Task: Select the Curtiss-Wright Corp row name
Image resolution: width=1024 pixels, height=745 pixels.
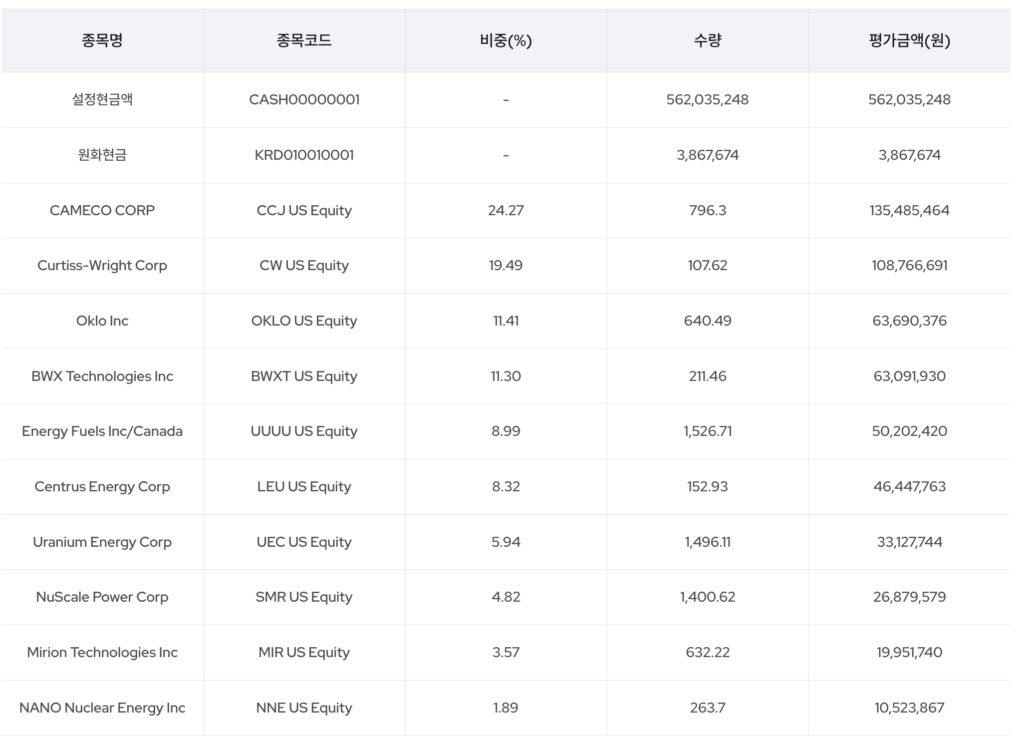Action: (x=102, y=266)
